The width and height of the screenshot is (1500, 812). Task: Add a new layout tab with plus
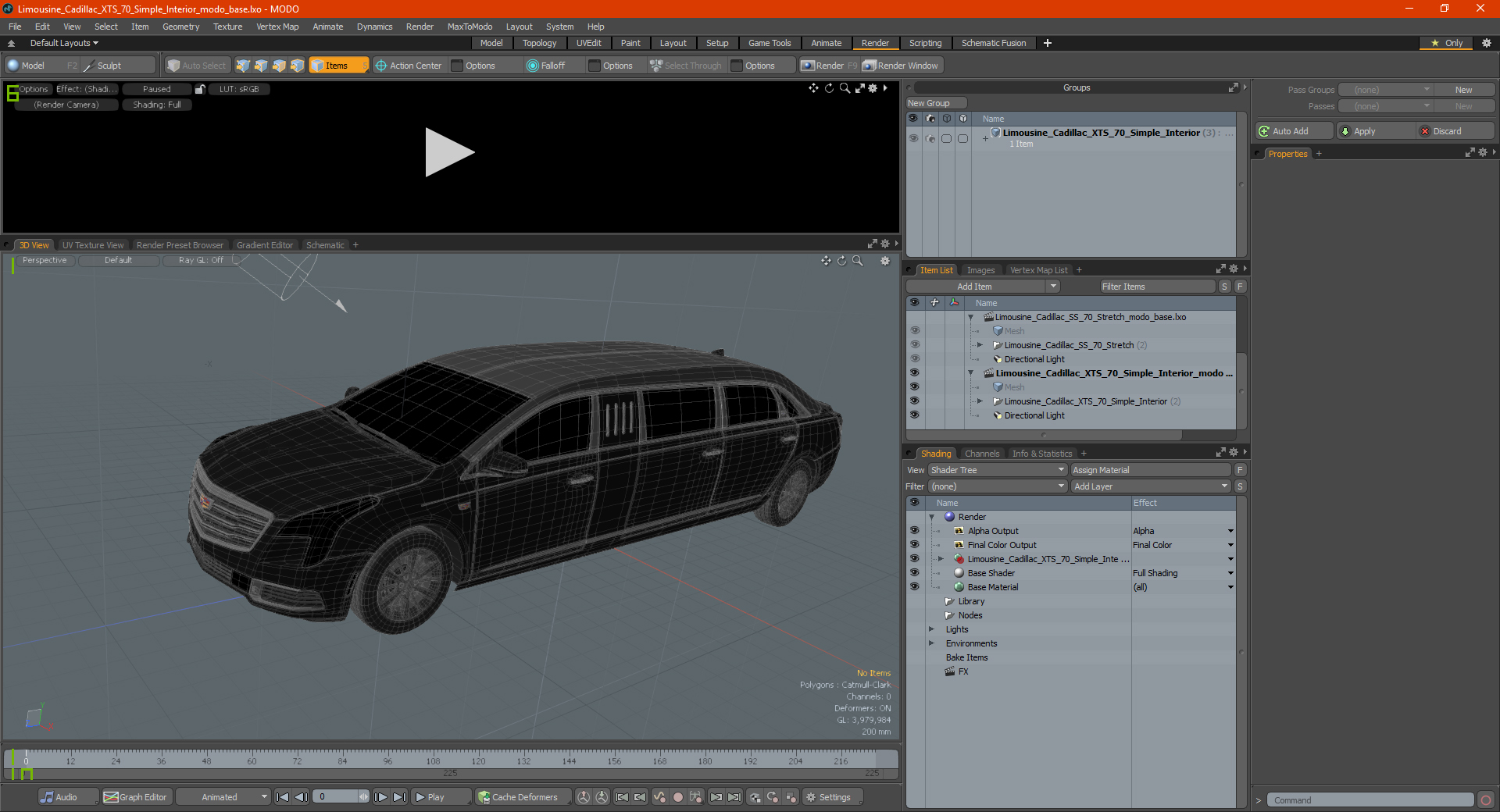[x=1048, y=43]
